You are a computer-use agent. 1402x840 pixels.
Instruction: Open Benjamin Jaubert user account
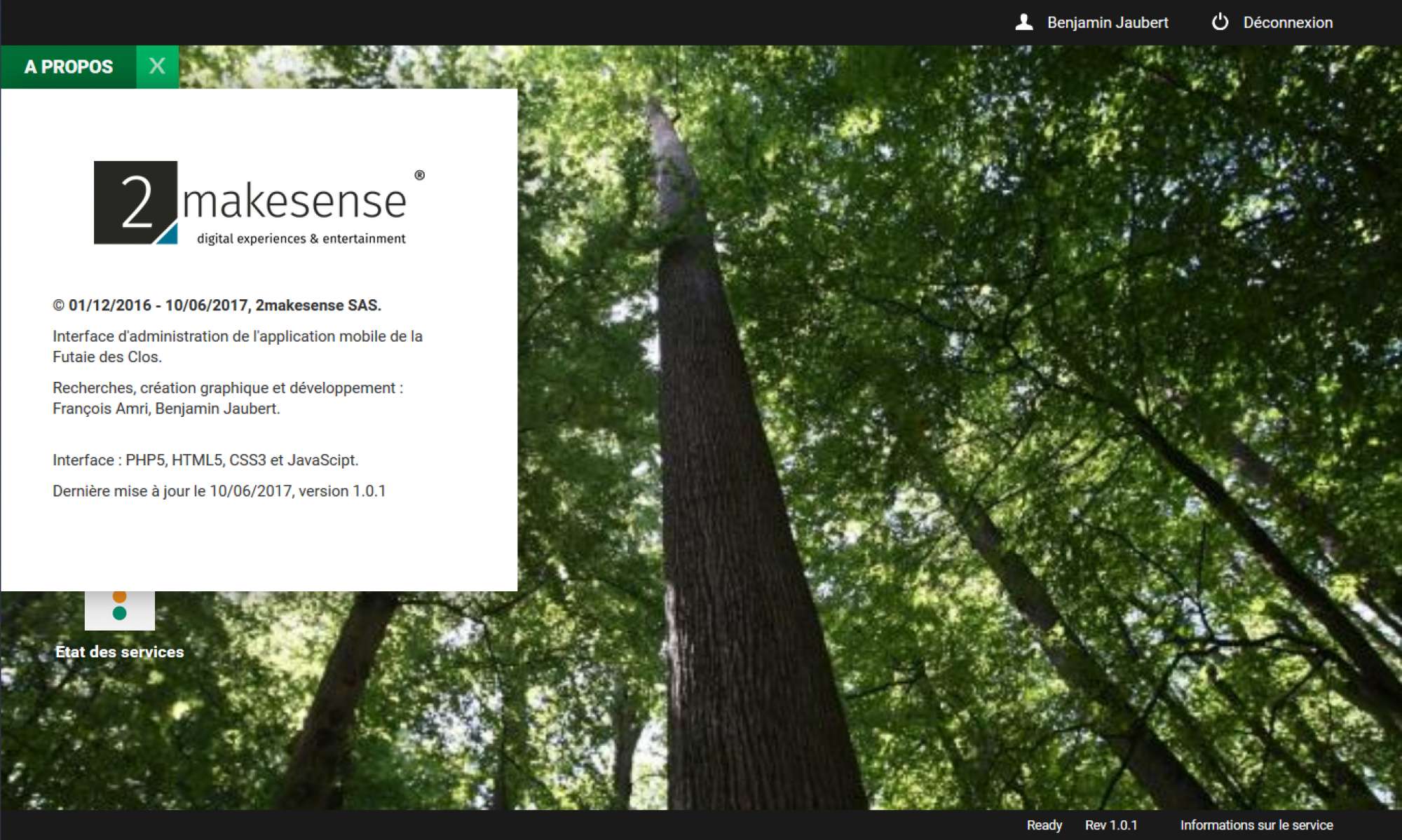pos(1107,22)
